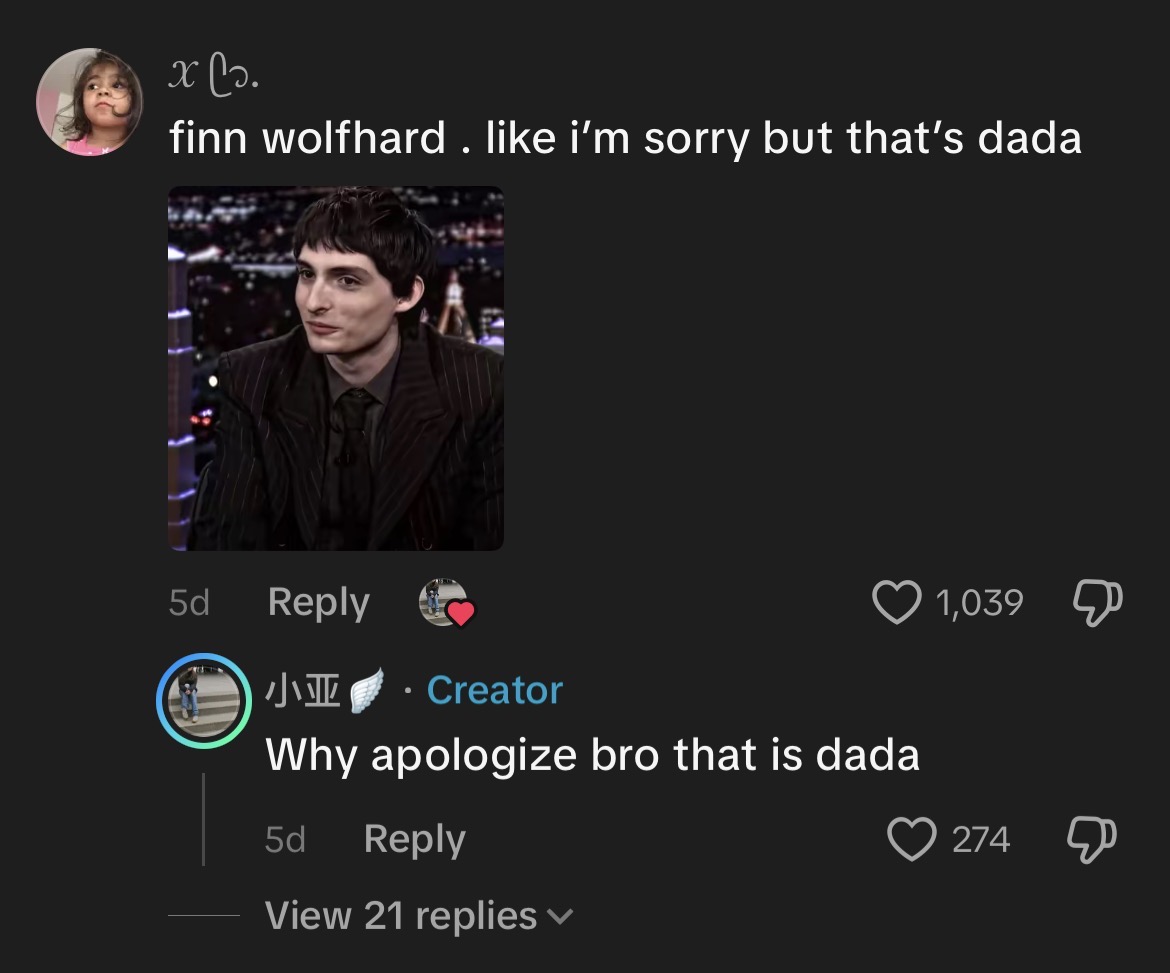Open the attached photo in the comment
Screen dimensions: 1170x973
[x=336, y=368]
